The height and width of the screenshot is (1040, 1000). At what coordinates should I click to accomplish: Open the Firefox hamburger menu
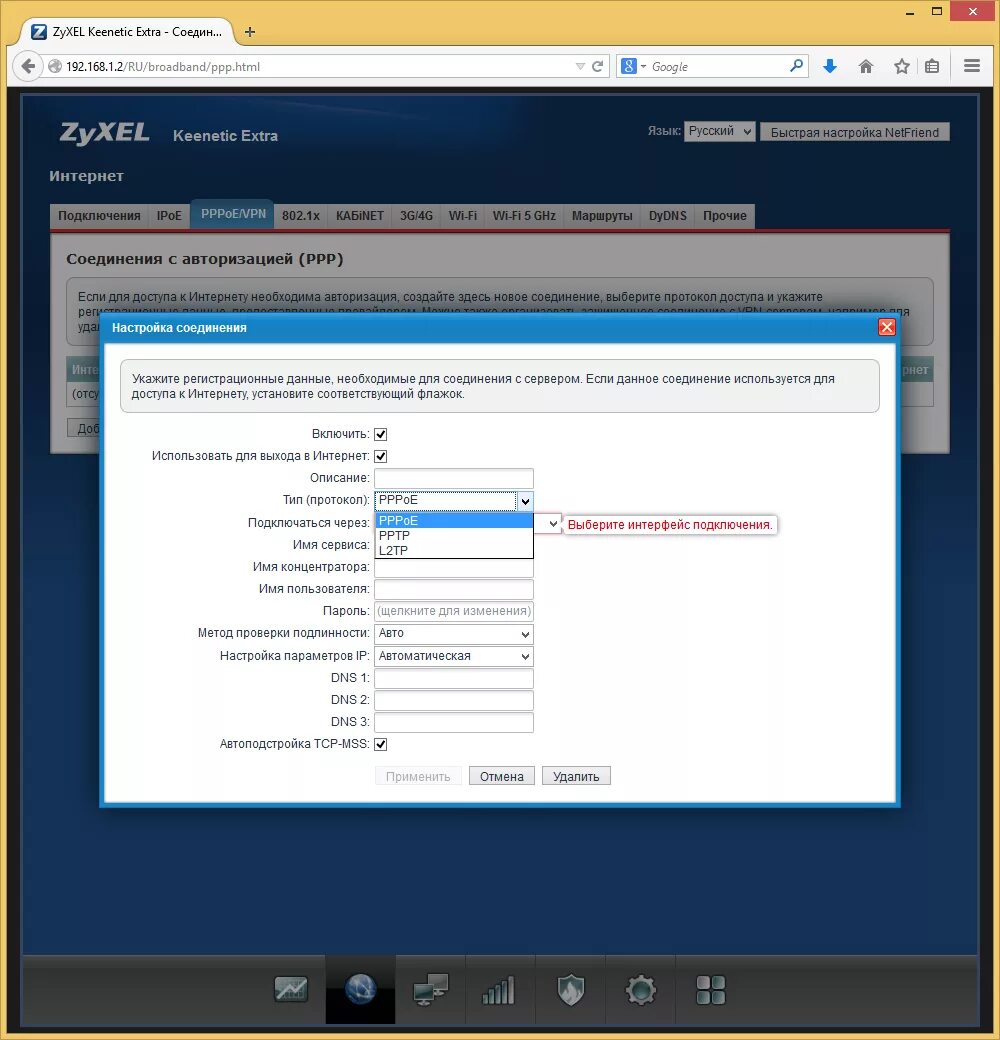(x=972, y=66)
